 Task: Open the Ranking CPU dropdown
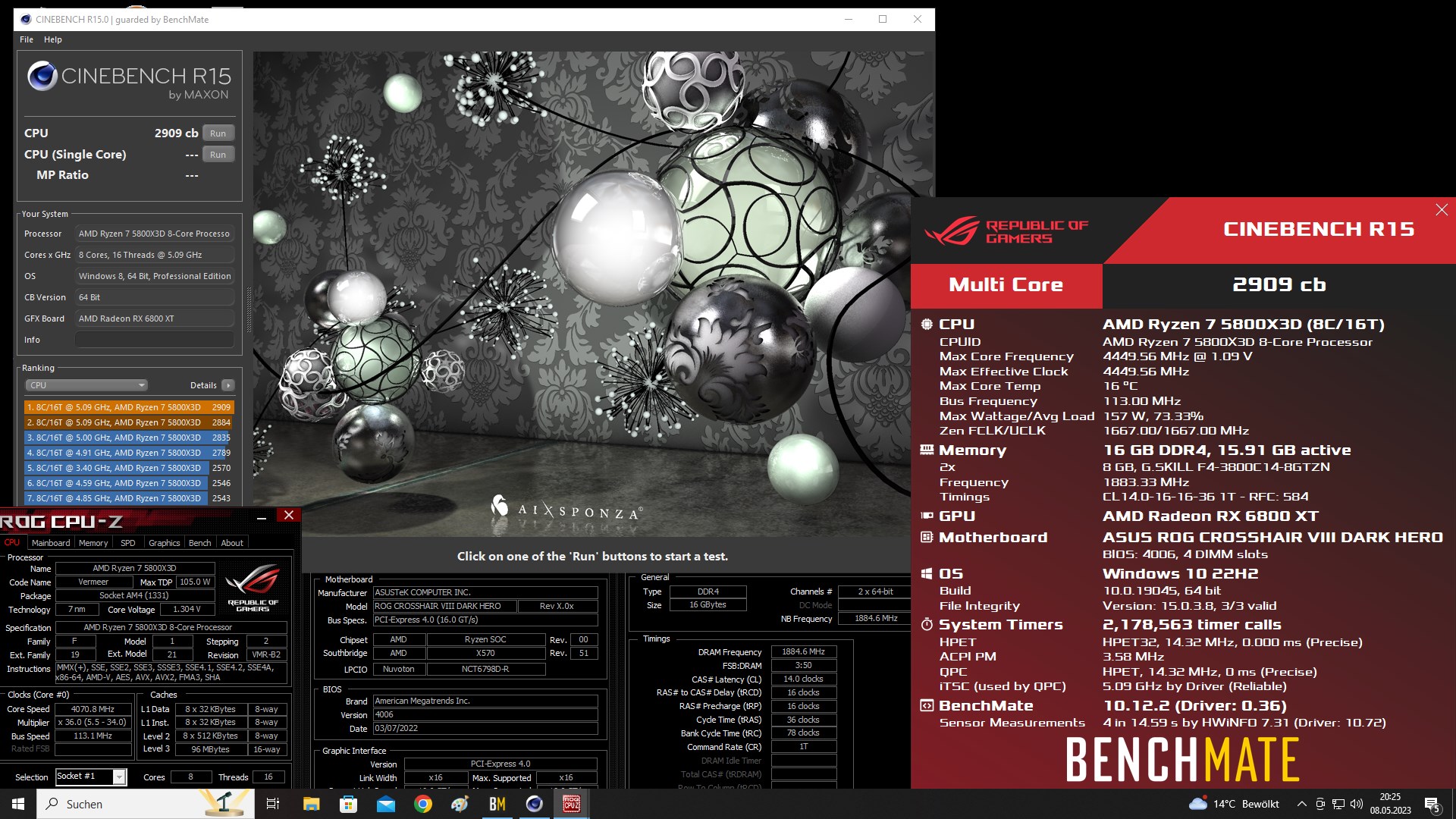86,385
